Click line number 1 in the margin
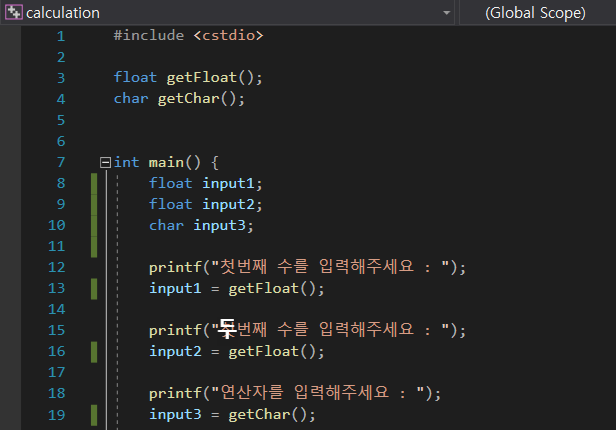 pyautogui.click(x=61, y=36)
